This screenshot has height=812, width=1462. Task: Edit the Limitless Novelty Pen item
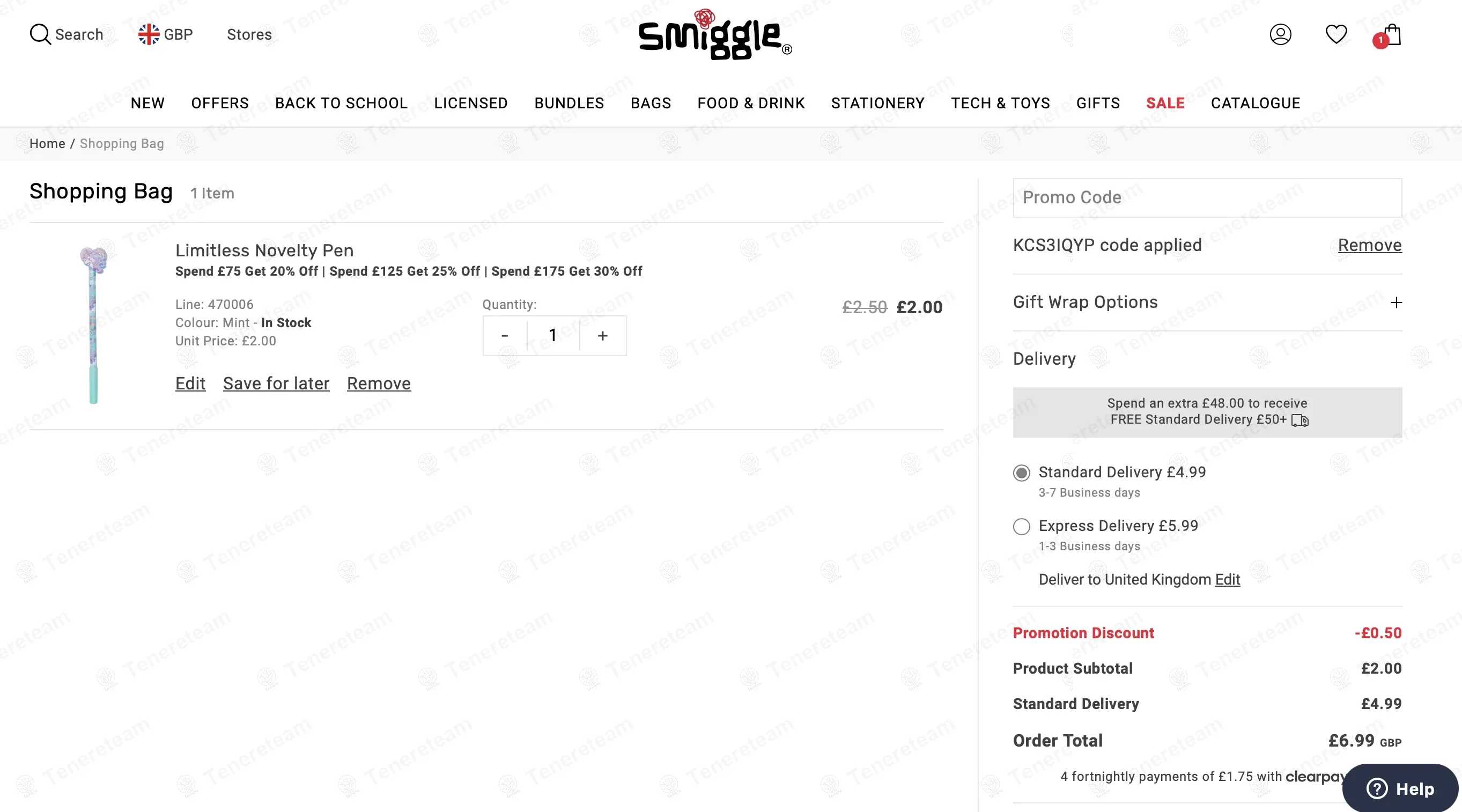pyautogui.click(x=190, y=383)
